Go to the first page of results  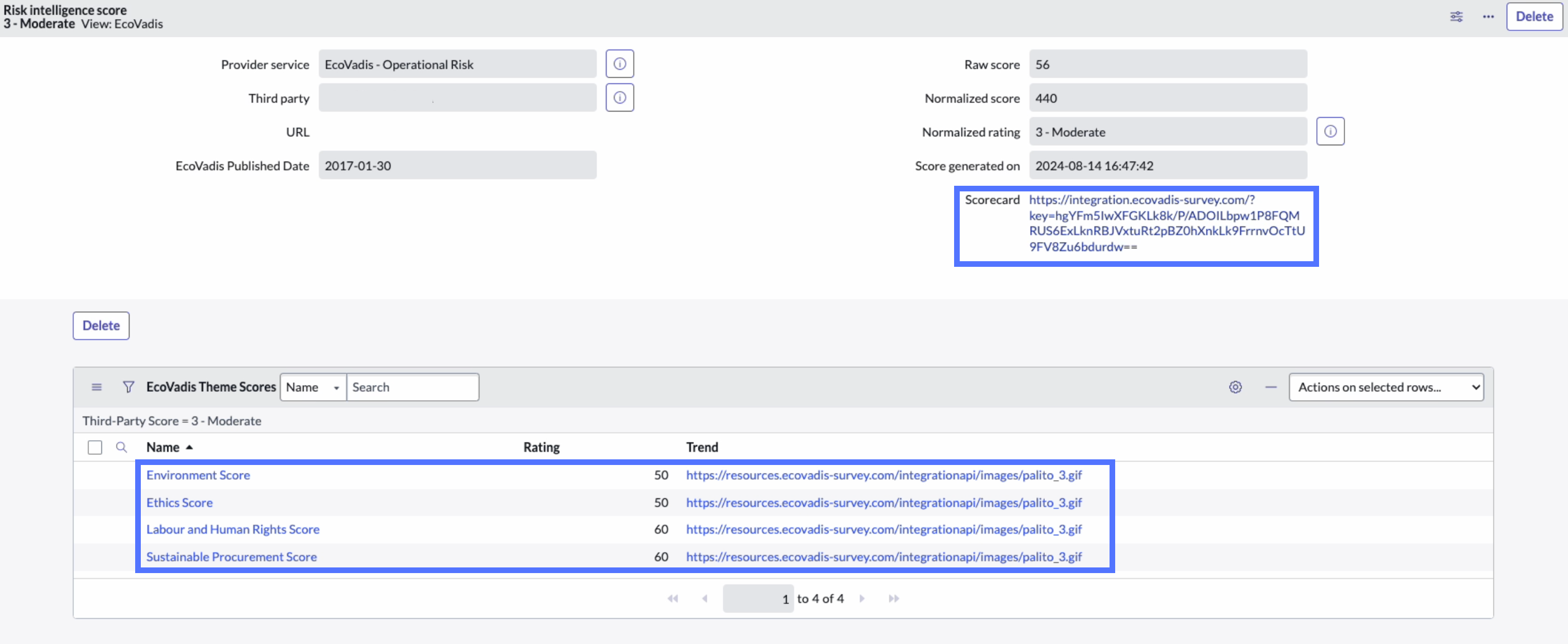pos(672,598)
